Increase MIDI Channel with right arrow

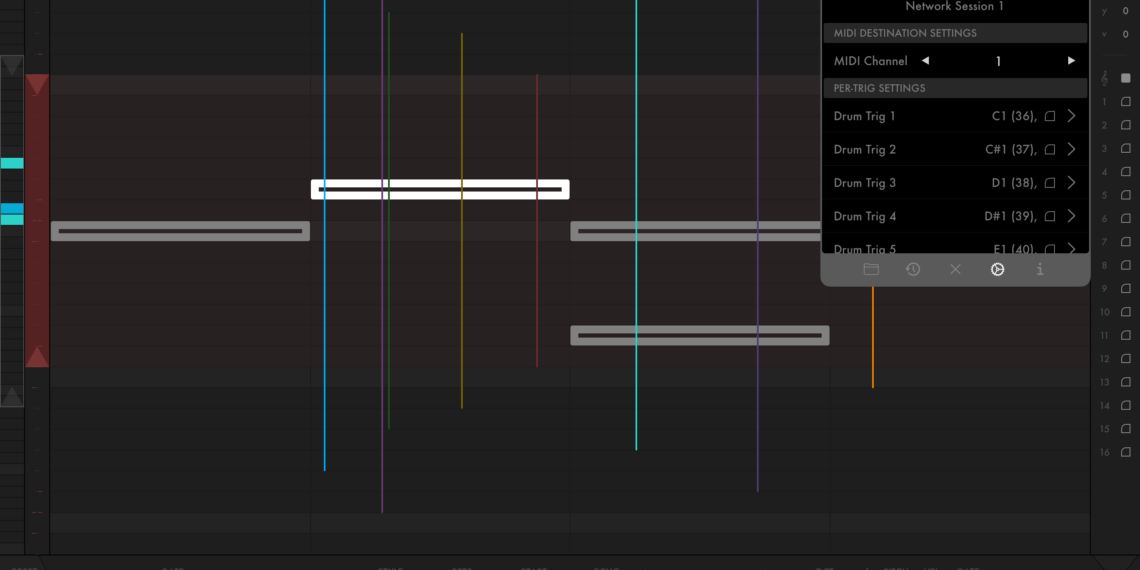click(x=1071, y=61)
